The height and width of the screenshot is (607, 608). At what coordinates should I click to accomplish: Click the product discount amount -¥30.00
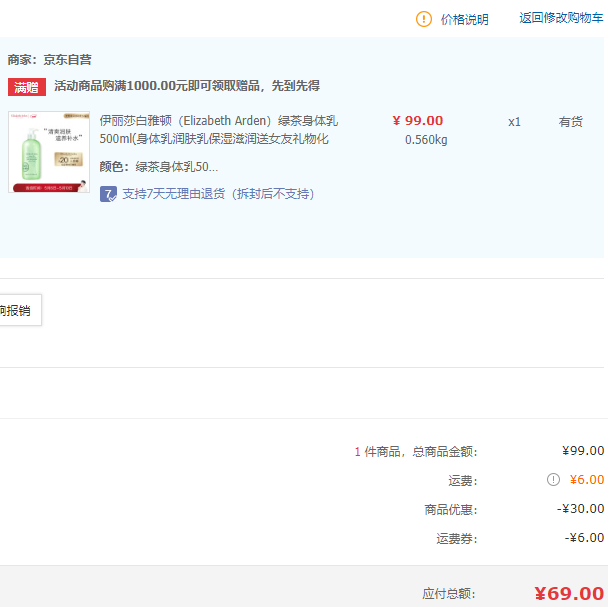pos(580,508)
